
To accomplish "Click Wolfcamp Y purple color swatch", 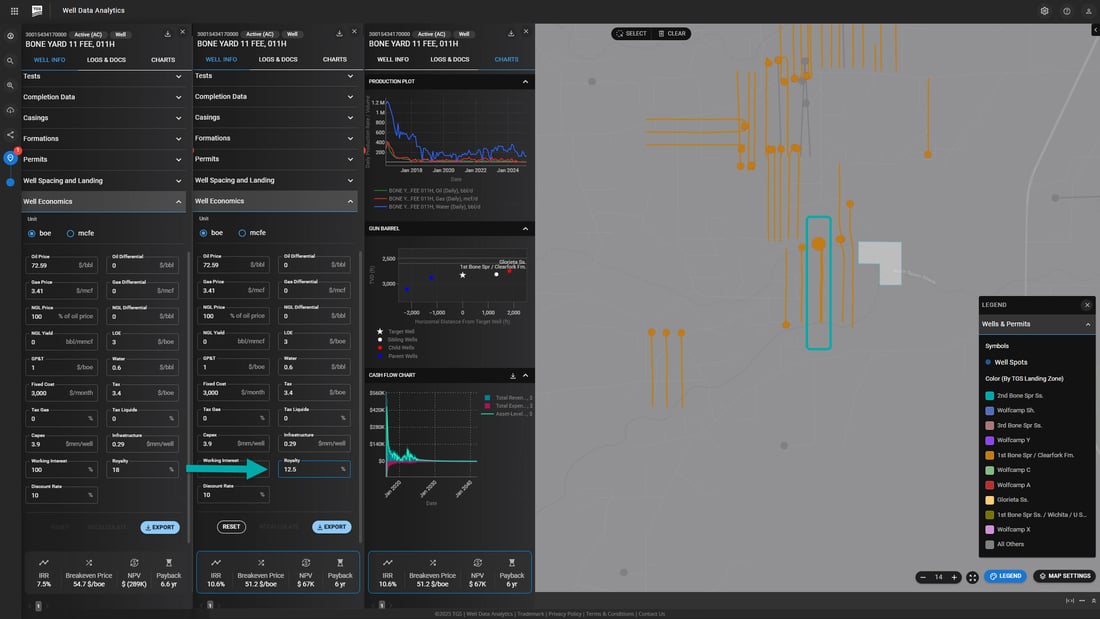I will pyautogui.click(x=989, y=441).
